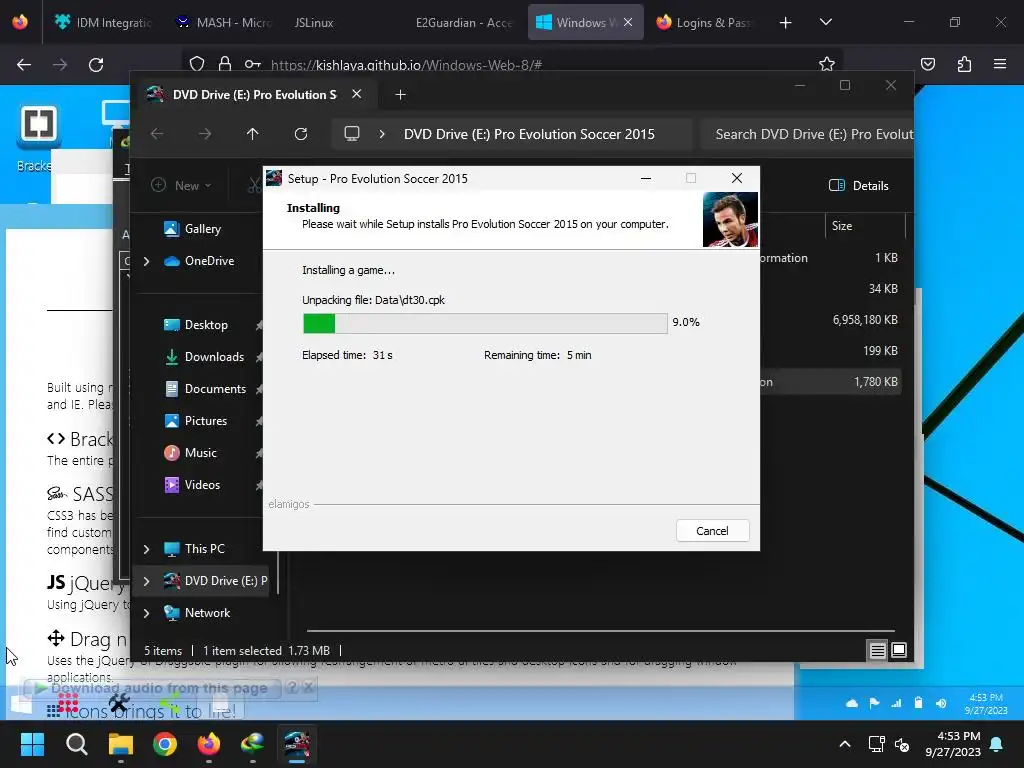1024x768 pixels.
Task: Expand the OneDrive tree node
Action: [x=146, y=261]
